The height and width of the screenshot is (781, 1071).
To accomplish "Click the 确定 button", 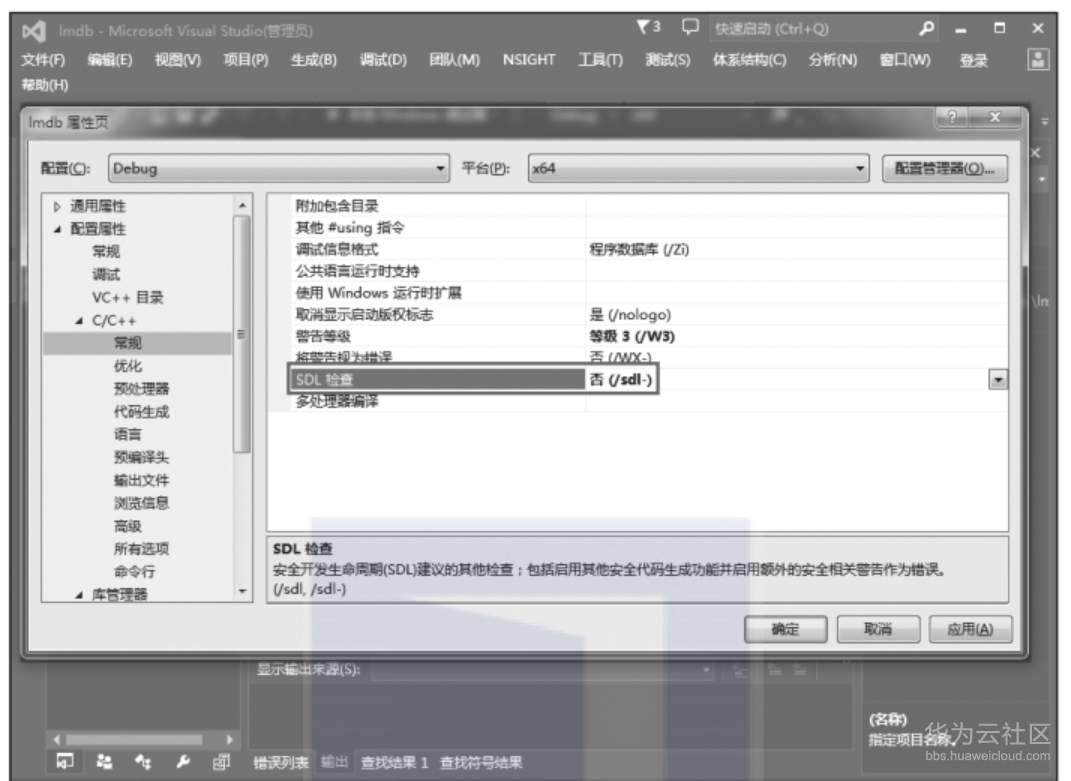I will click(x=785, y=629).
